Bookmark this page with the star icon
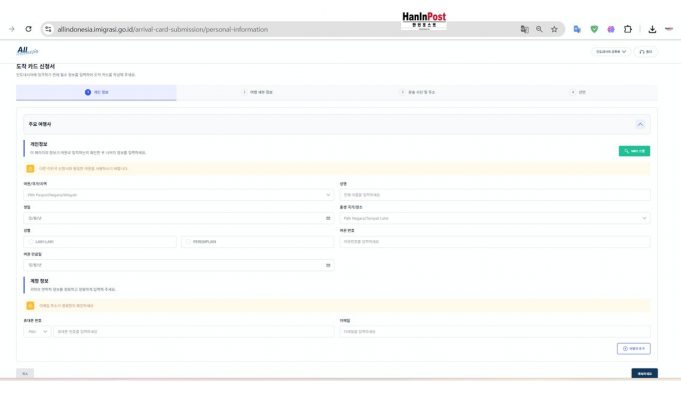681x400 pixels. point(554,29)
